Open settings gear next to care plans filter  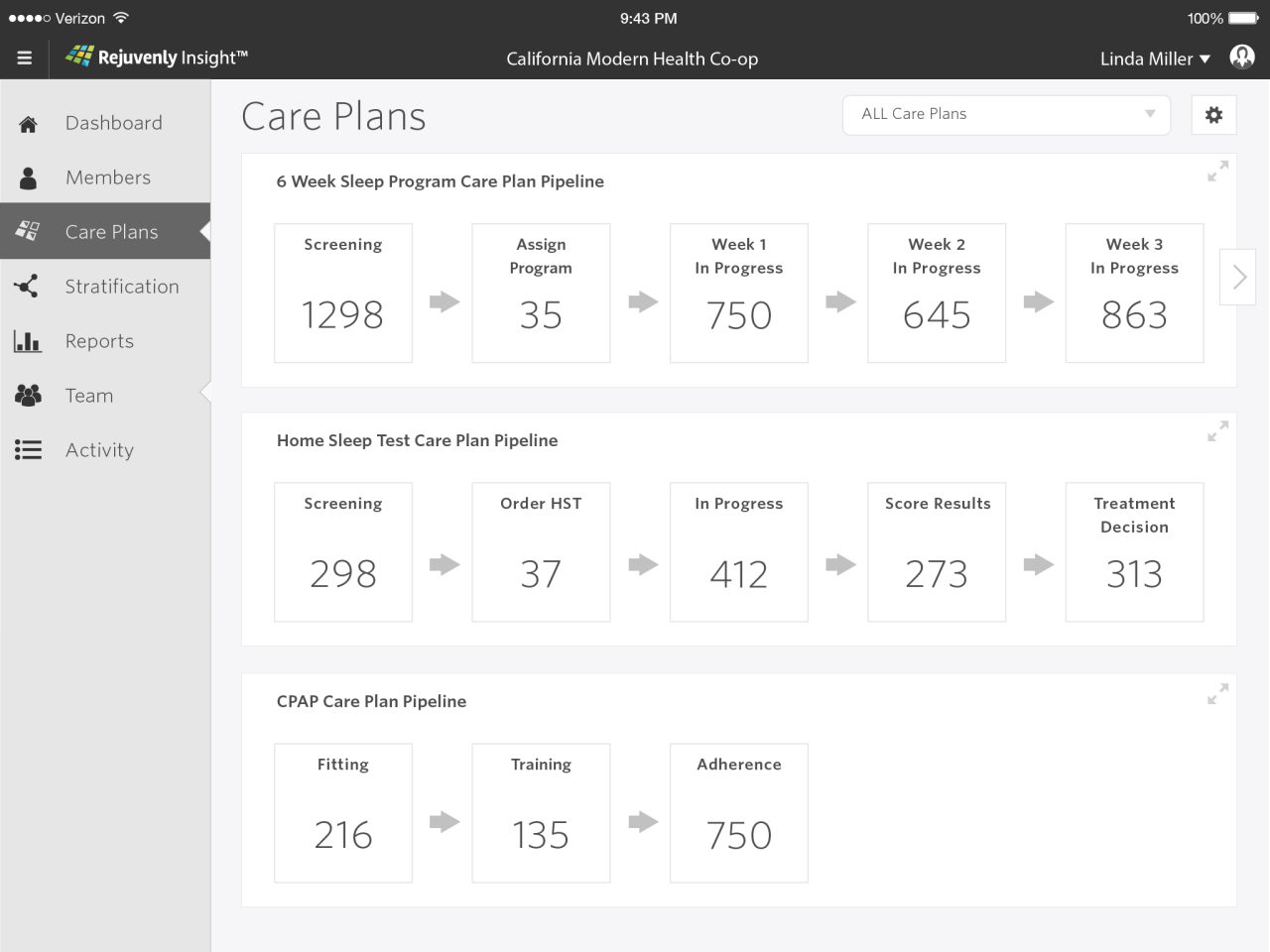pos(1213,115)
